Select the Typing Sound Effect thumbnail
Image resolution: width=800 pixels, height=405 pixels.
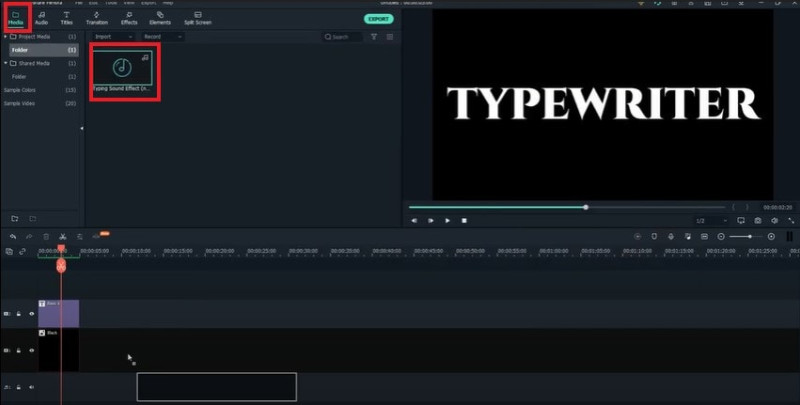[122, 67]
